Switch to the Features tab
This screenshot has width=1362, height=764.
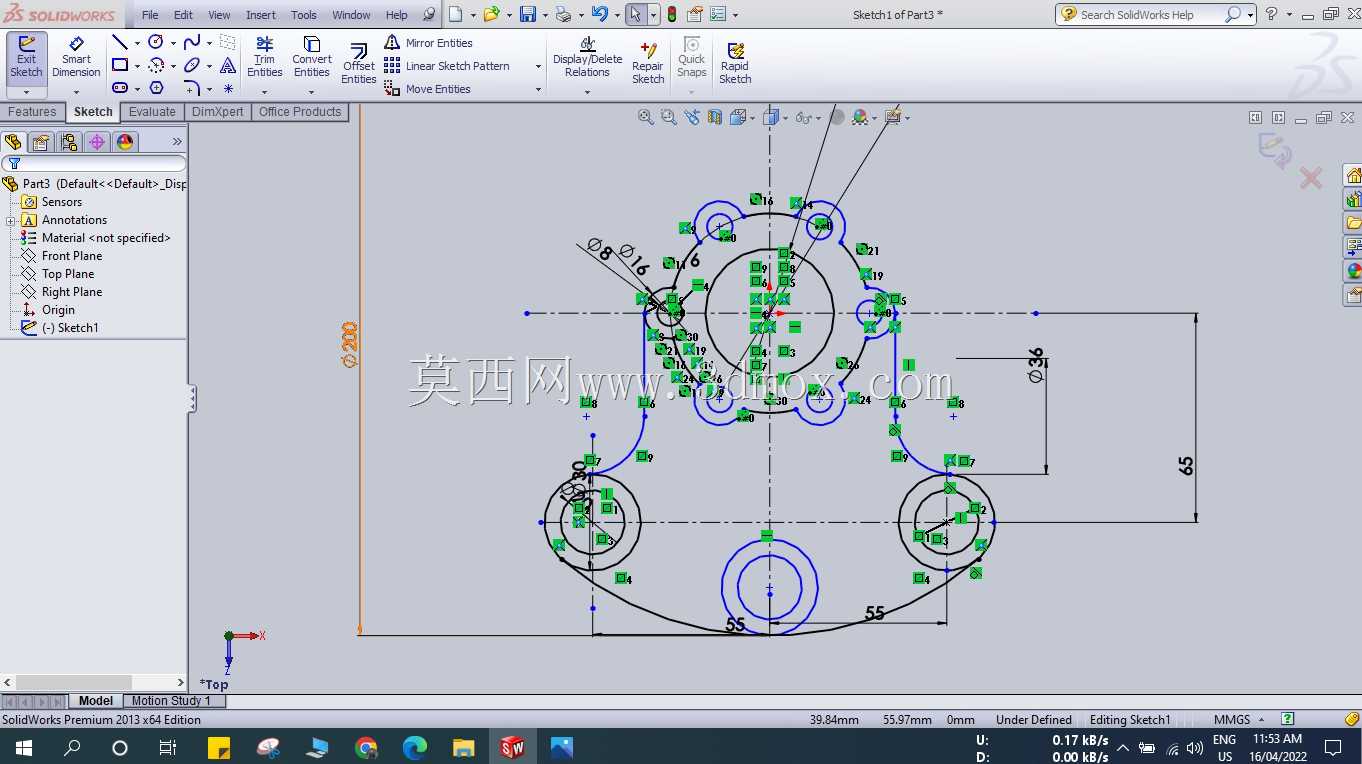(x=33, y=112)
